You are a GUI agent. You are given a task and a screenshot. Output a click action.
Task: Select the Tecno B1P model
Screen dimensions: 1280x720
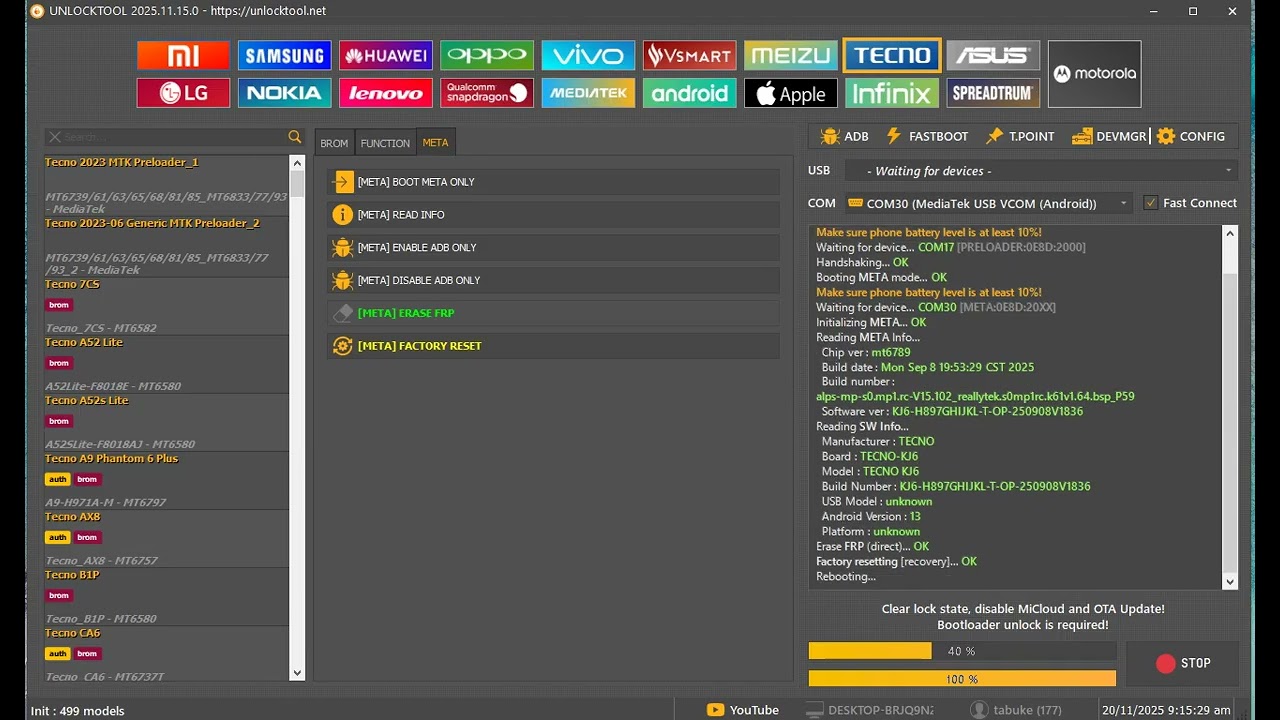pyautogui.click(x=166, y=597)
